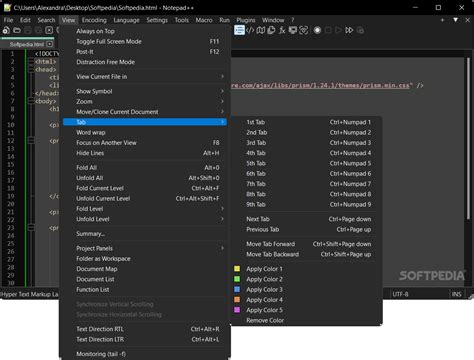Click the macro playback play icon
Screen dimensions: 474x360
[338, 30]
